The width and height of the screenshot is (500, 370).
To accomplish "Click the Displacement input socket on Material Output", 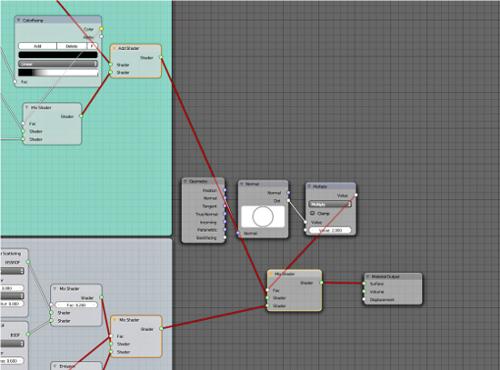I will coord(364,299).
